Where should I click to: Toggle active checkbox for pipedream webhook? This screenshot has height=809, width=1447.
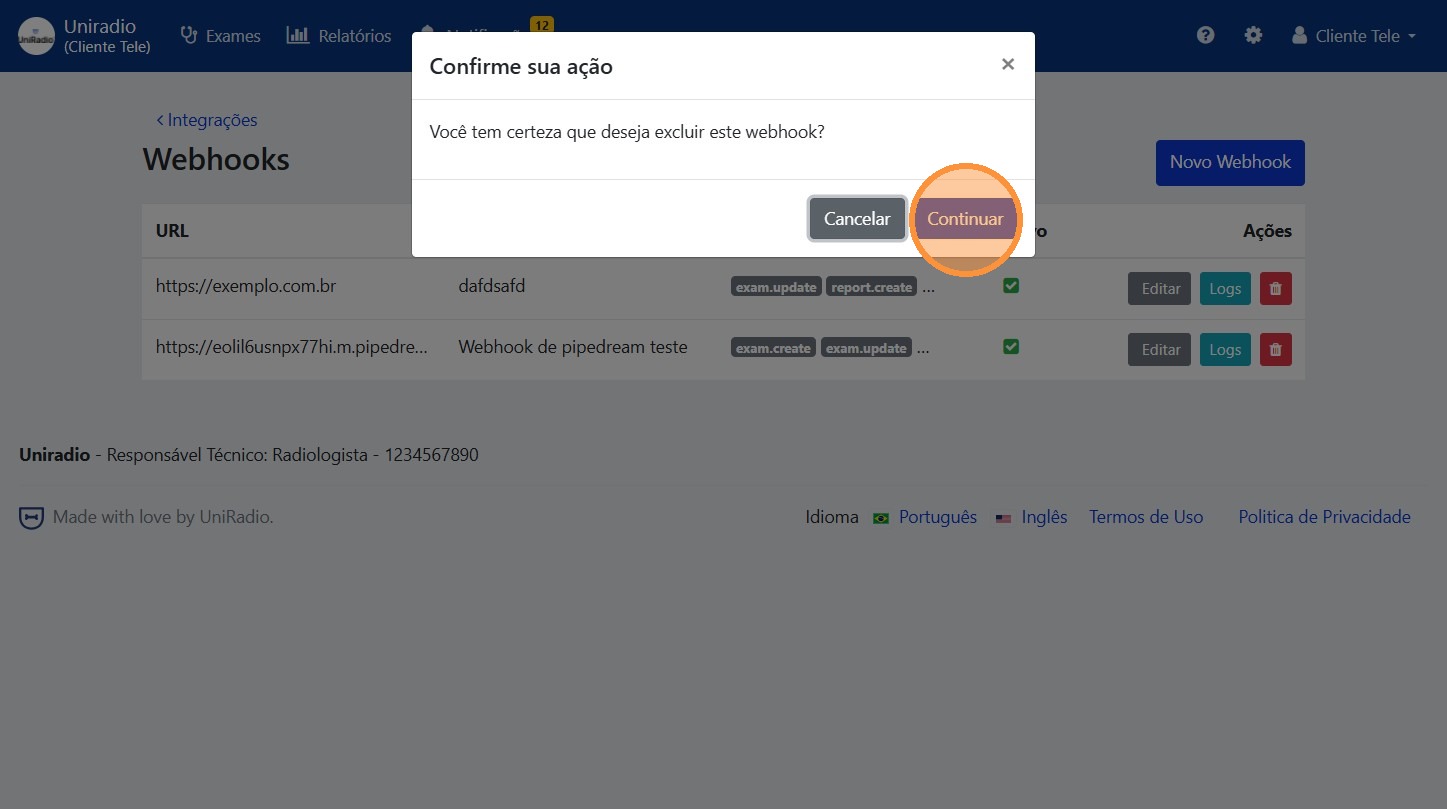point(1010,346)
